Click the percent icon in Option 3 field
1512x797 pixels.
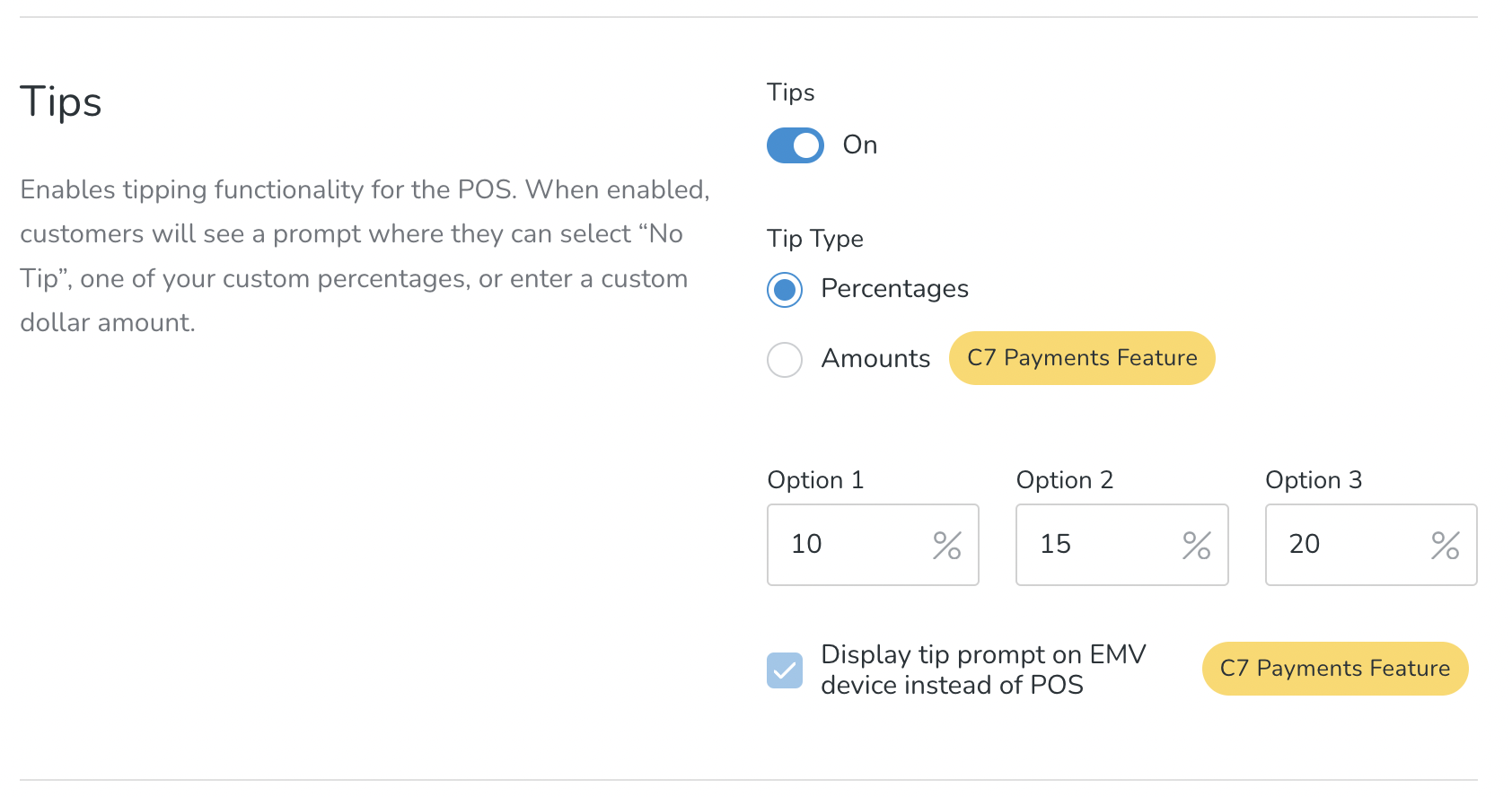(x=1446, y=545)
